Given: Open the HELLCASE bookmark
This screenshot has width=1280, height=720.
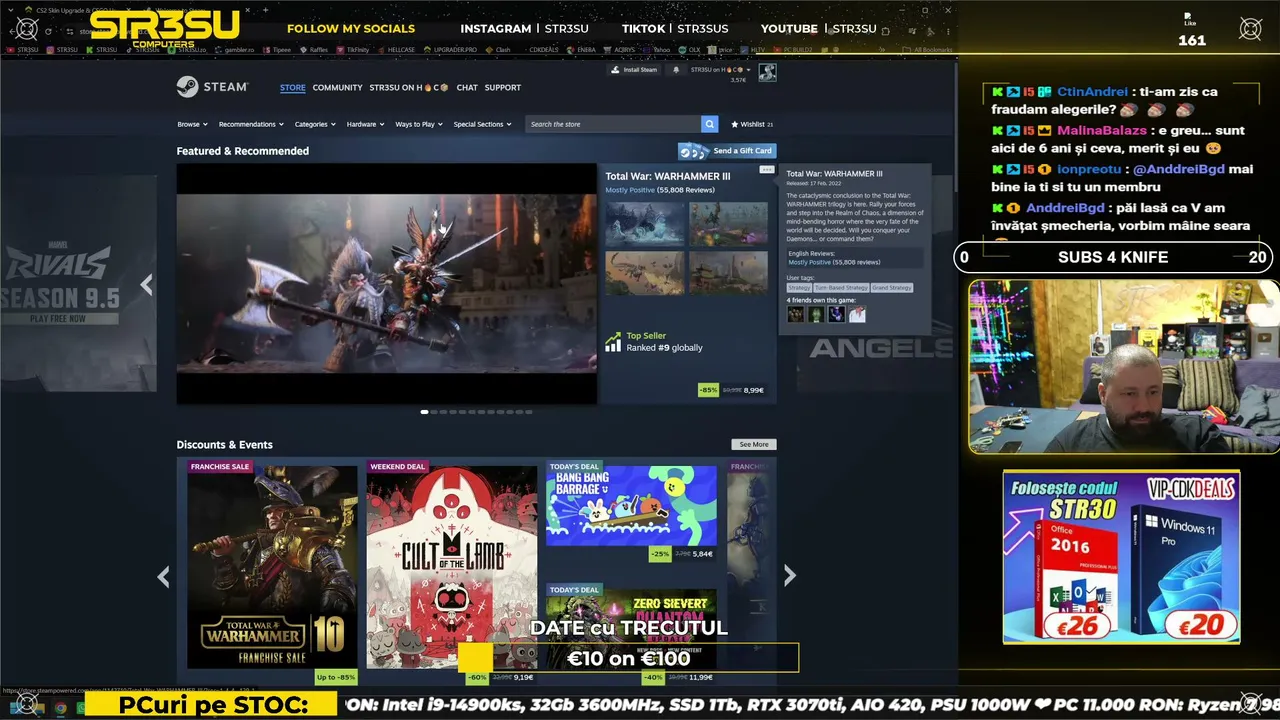Looking at the screenshot, I should [x=398, y=49].
